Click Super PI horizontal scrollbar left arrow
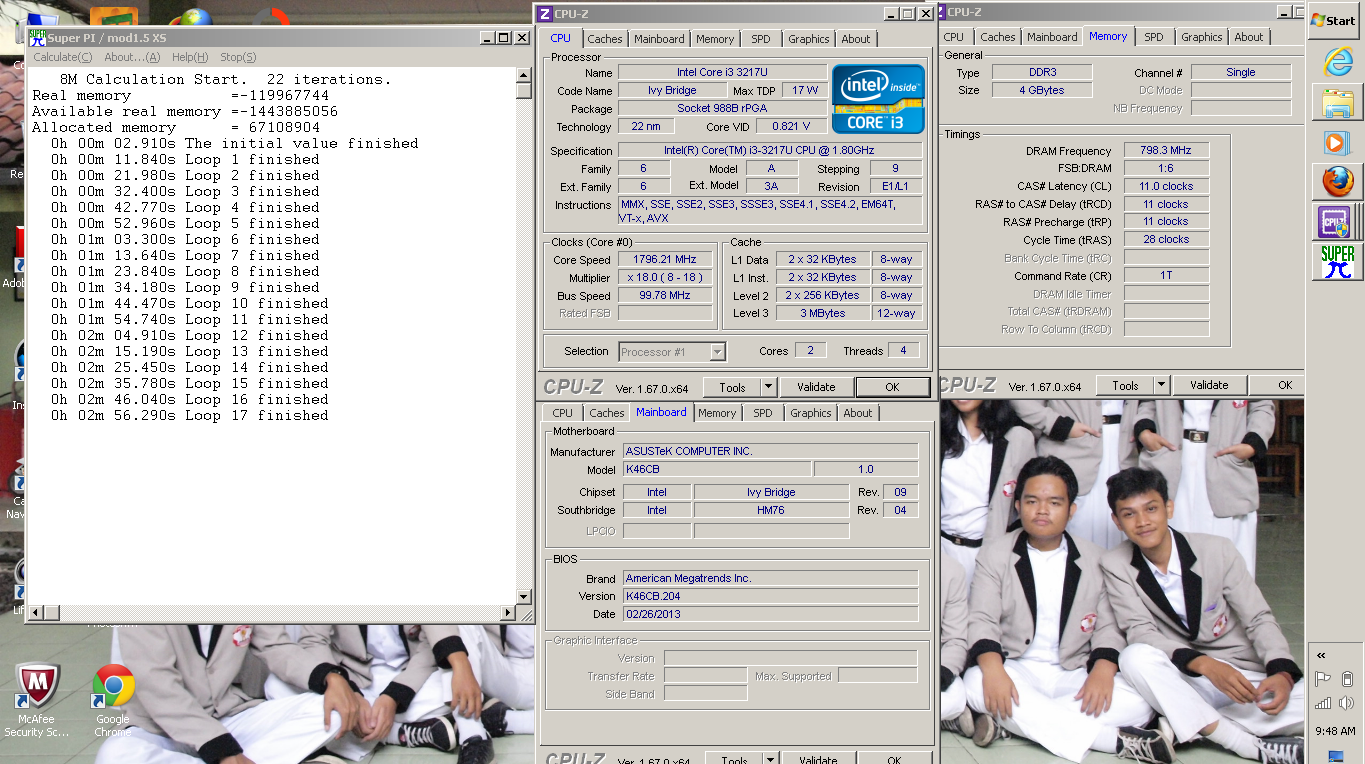Viewport: 1365px width, 764px height. (x=36, y=612)
